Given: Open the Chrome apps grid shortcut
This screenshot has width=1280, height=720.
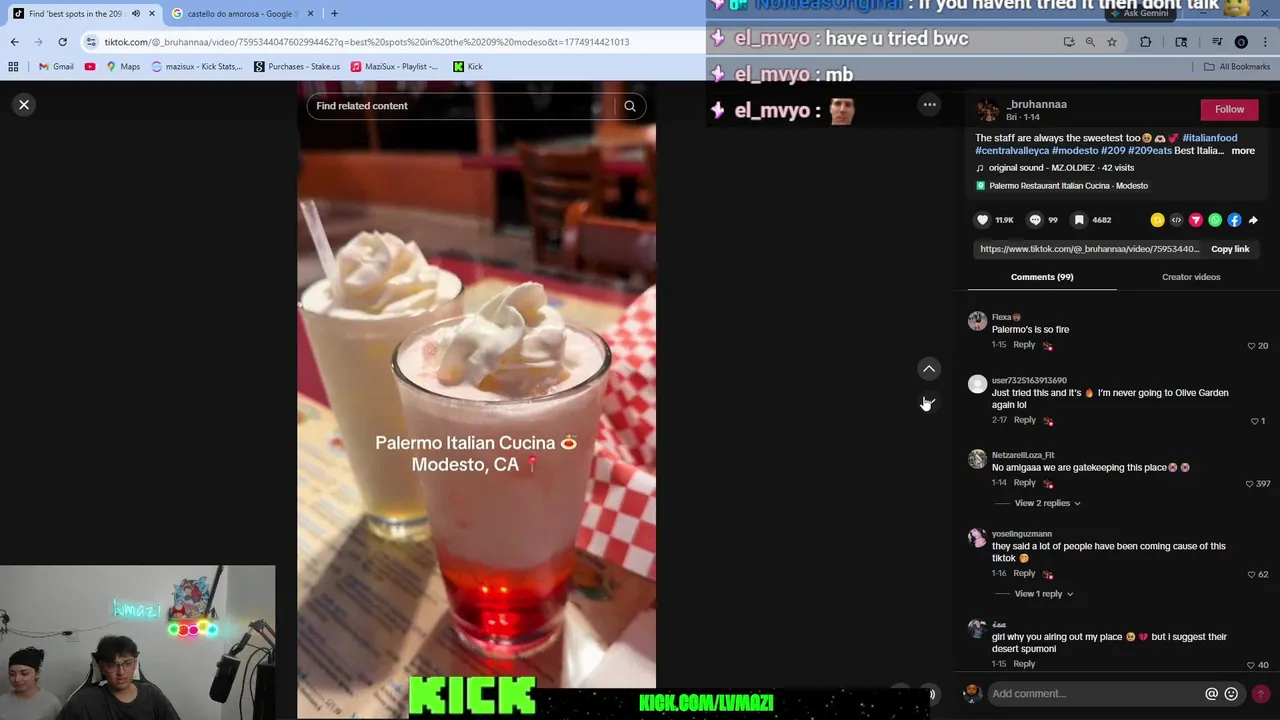Looking at the screenshot, I should coord(13,67).
